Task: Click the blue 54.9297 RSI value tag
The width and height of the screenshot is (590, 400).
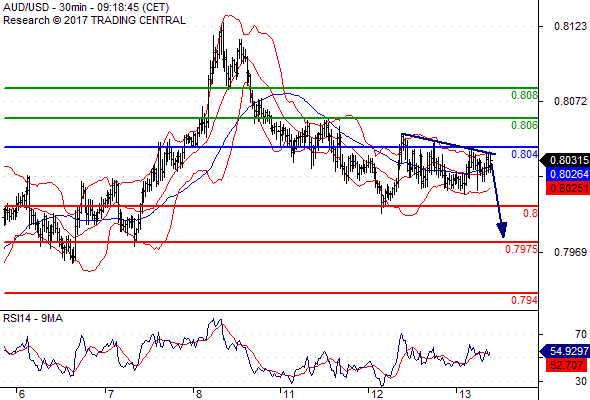Action: tap(565, 351)
